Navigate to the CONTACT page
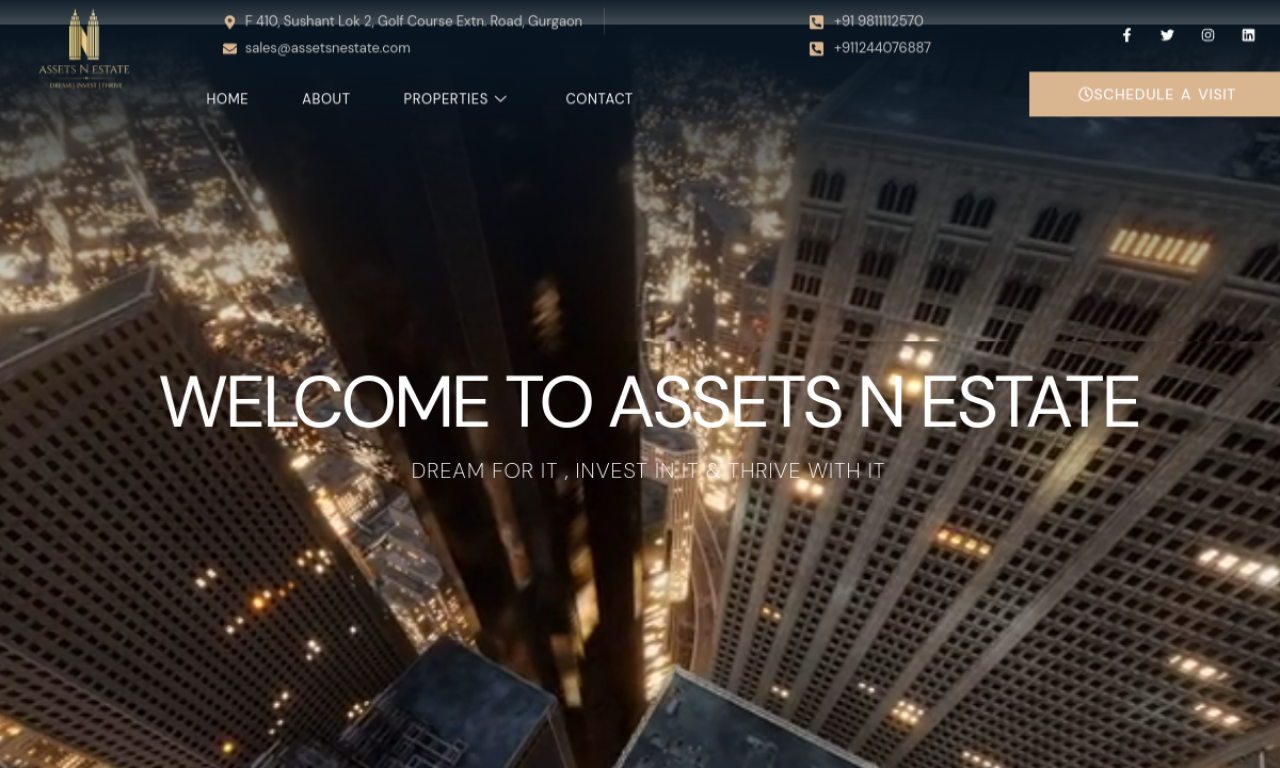1280x768 pixels. pos(599,99)
